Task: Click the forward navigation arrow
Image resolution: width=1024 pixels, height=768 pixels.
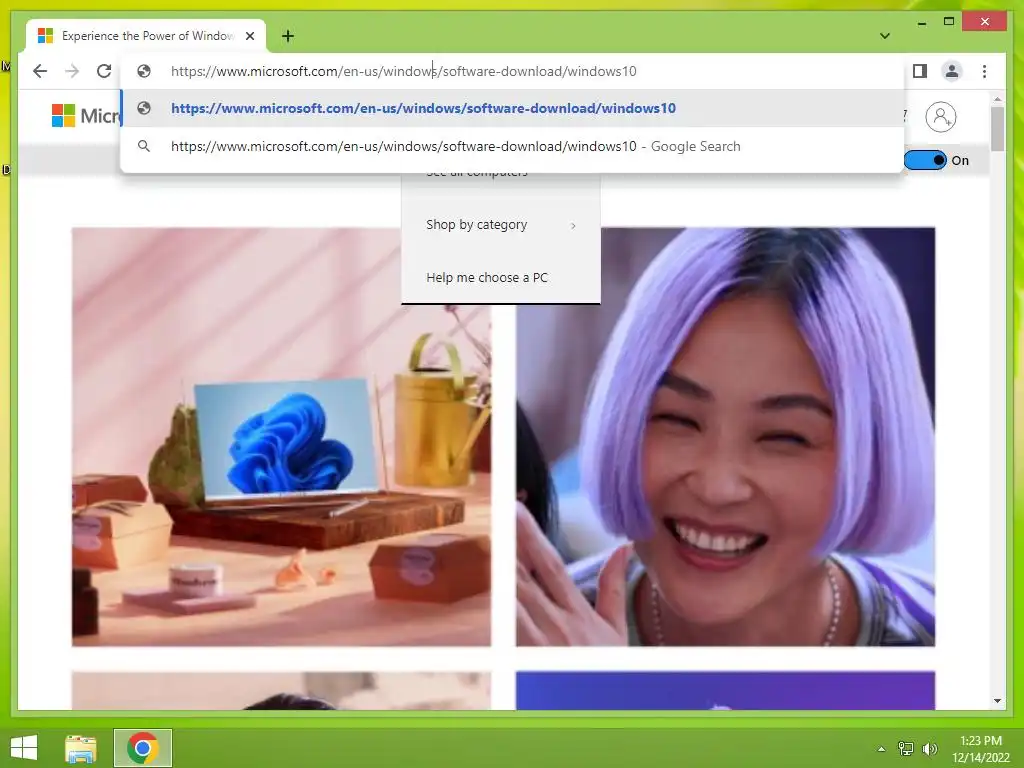Action: pyautogui.click(x=72, y=71)
